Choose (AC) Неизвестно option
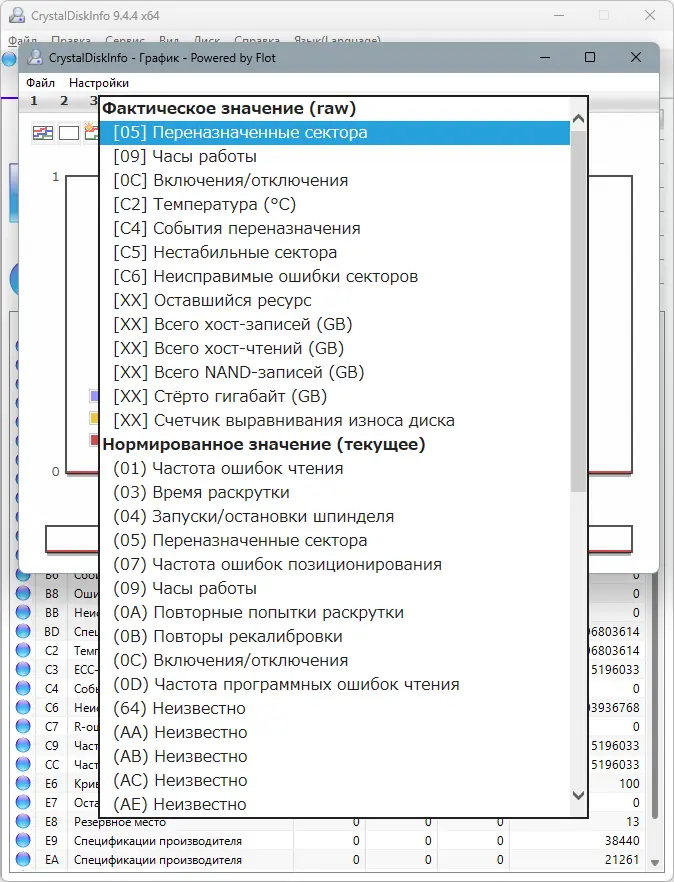This screenshot has height=882, width=674. pos(335,780)
